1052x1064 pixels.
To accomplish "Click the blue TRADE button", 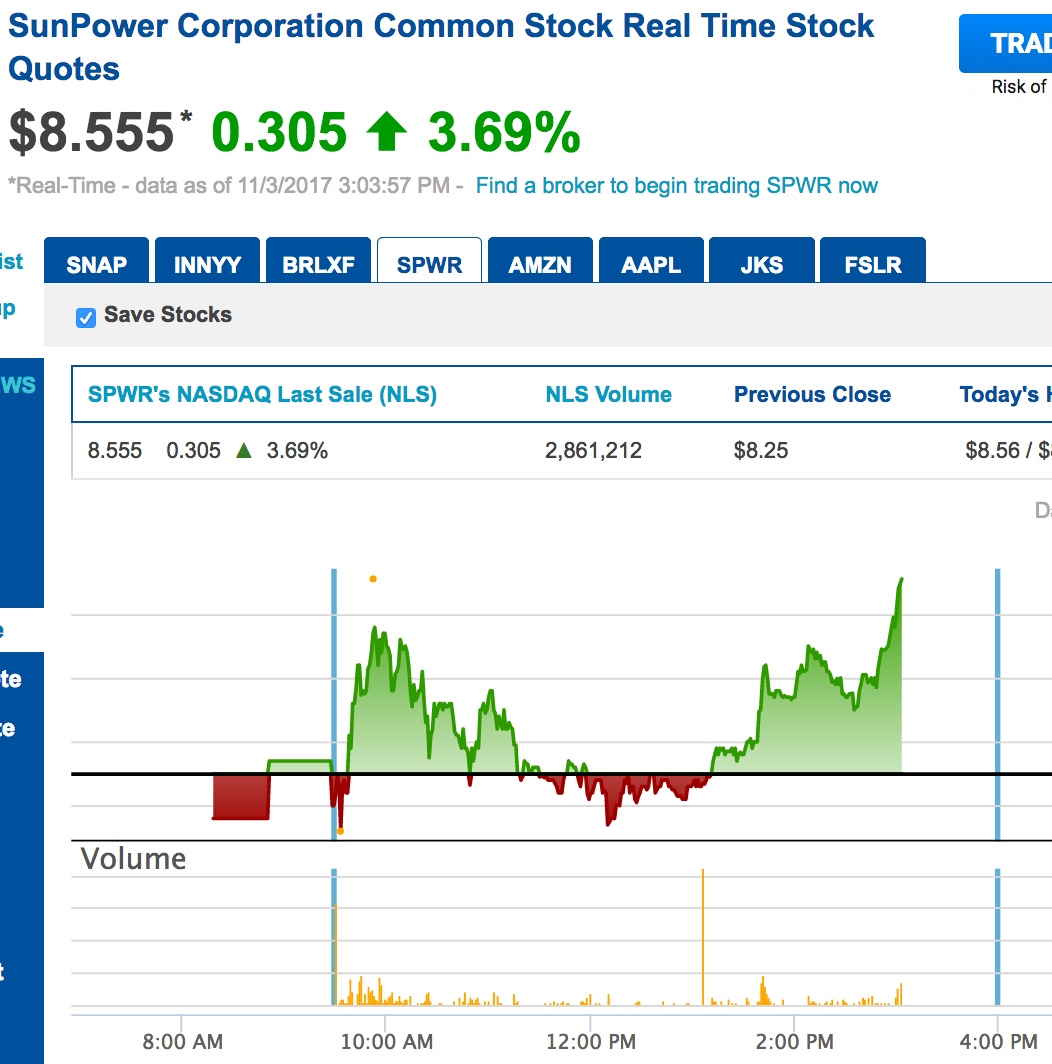I will 1005,43.
